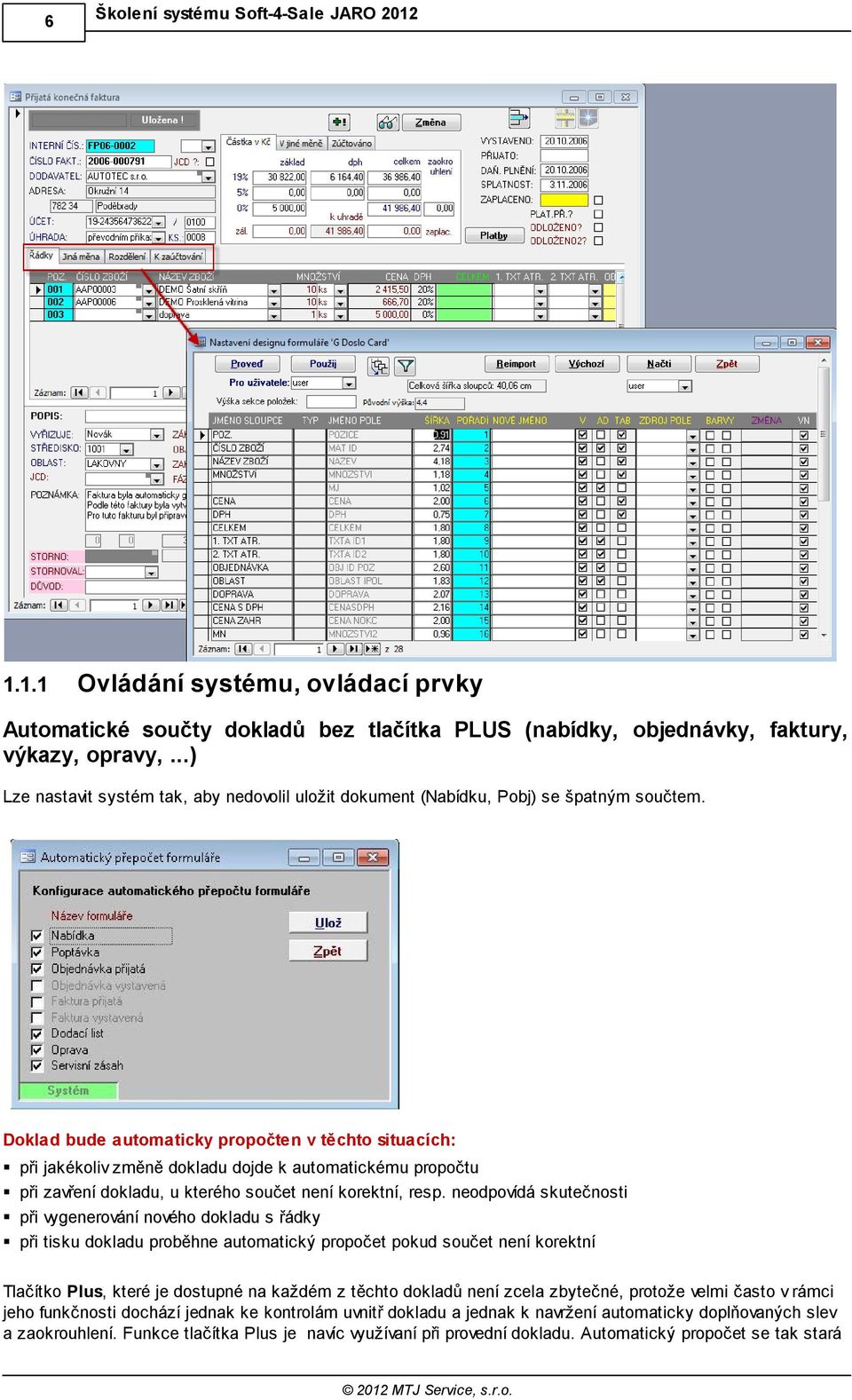Click the Automatický přepočet formuláře window icon

pyautogui.click(x=28, y=857)
